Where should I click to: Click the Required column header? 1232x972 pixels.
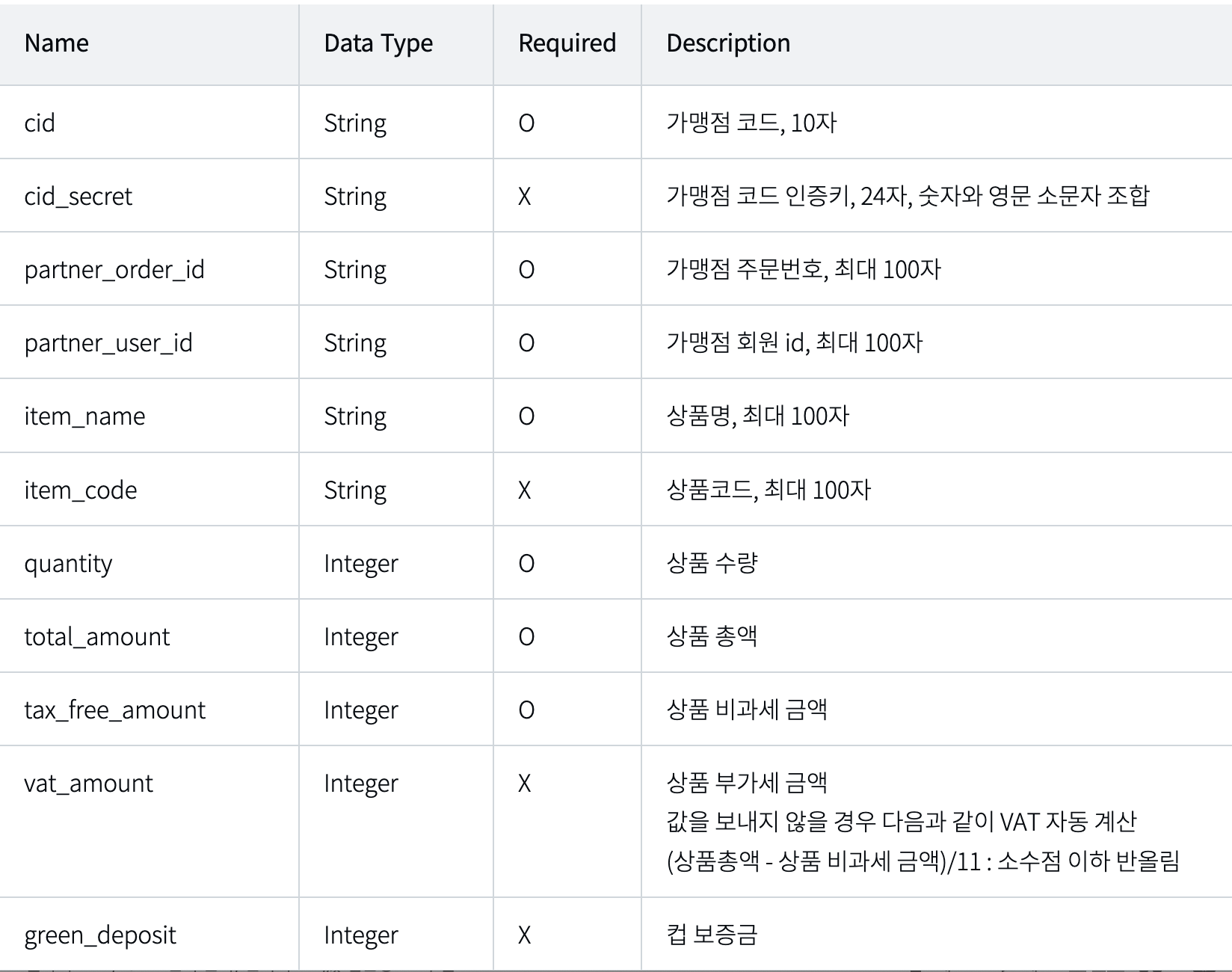click(567, 43)
